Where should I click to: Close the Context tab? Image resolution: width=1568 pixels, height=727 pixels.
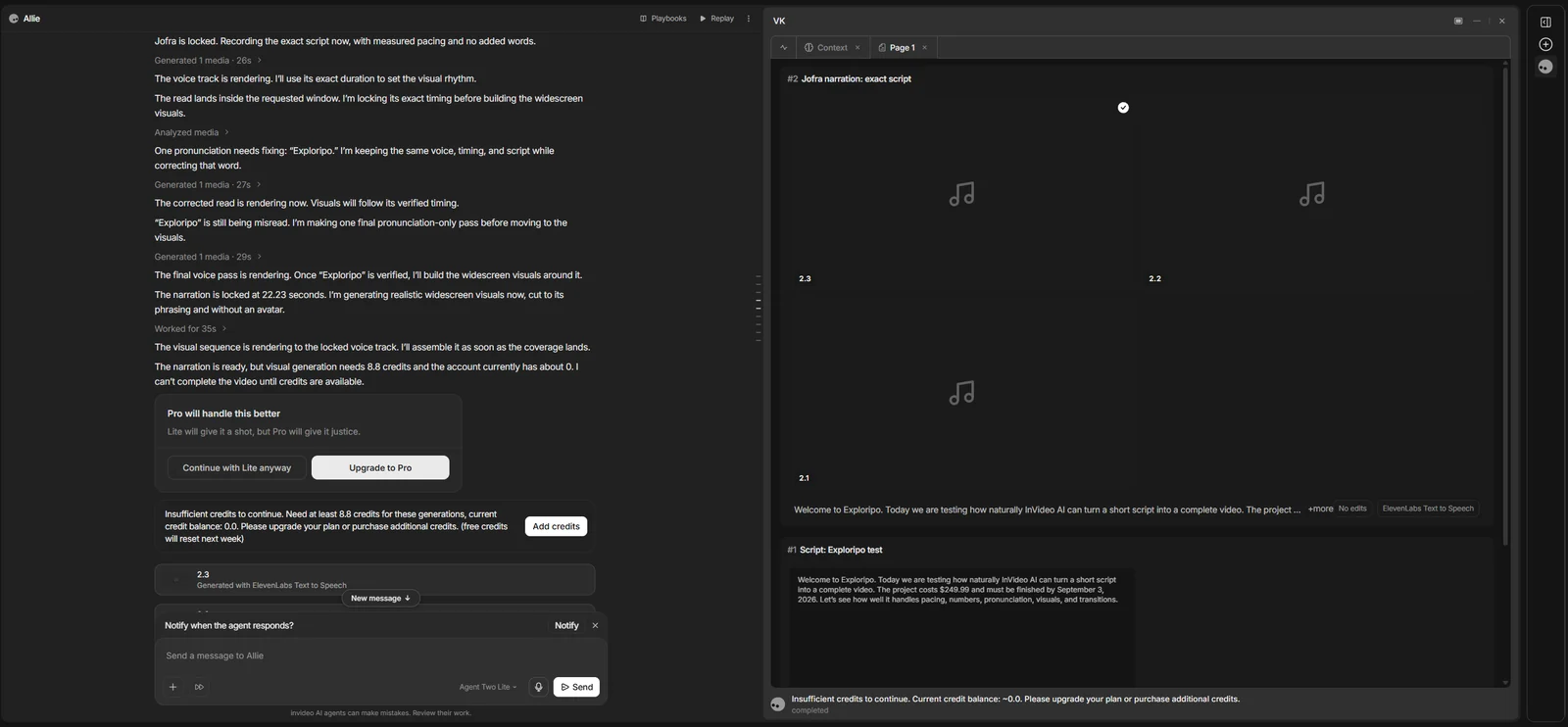click(857, 47)
